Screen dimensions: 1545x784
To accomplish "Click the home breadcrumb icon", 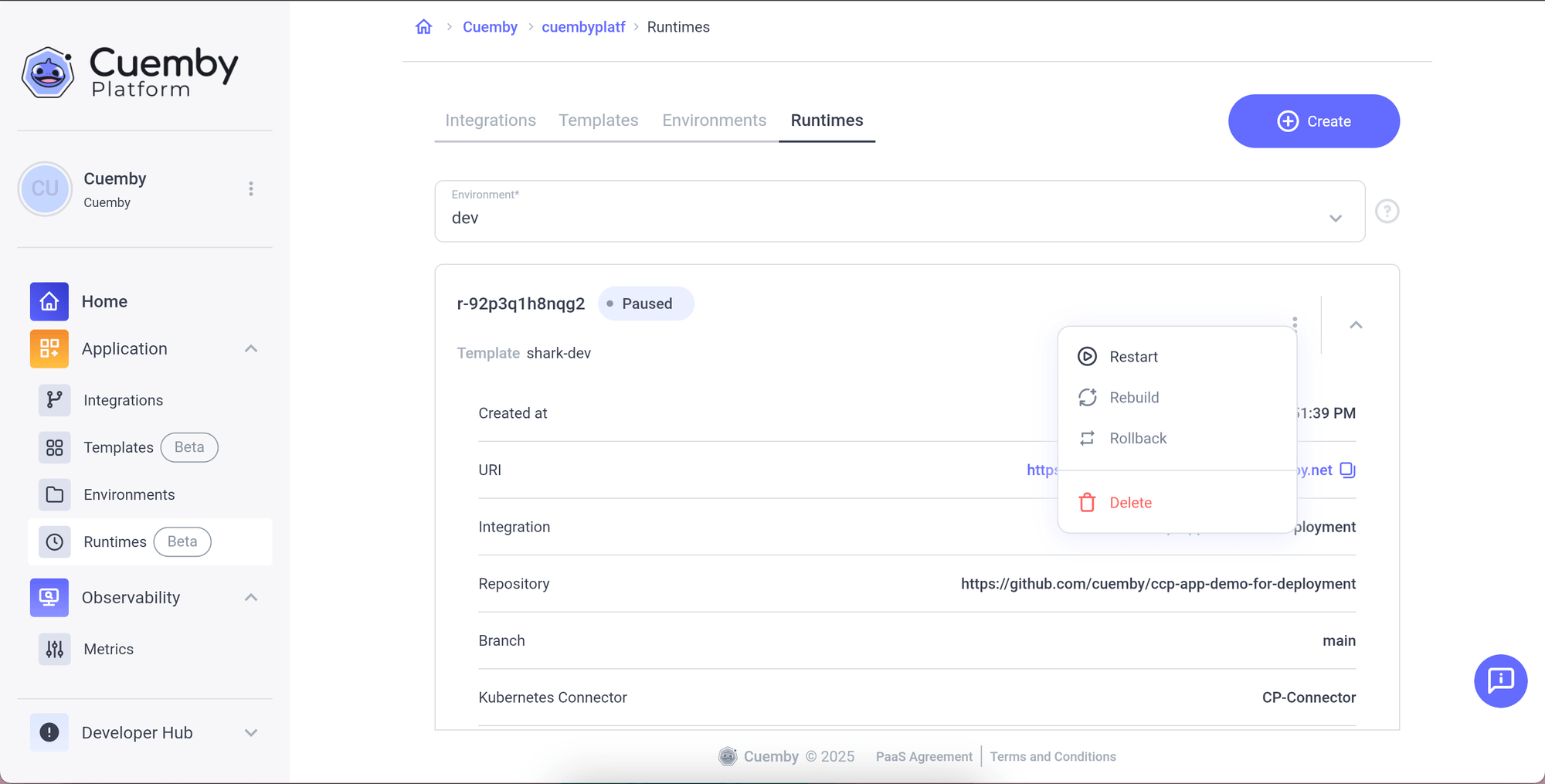I will 423,27.
